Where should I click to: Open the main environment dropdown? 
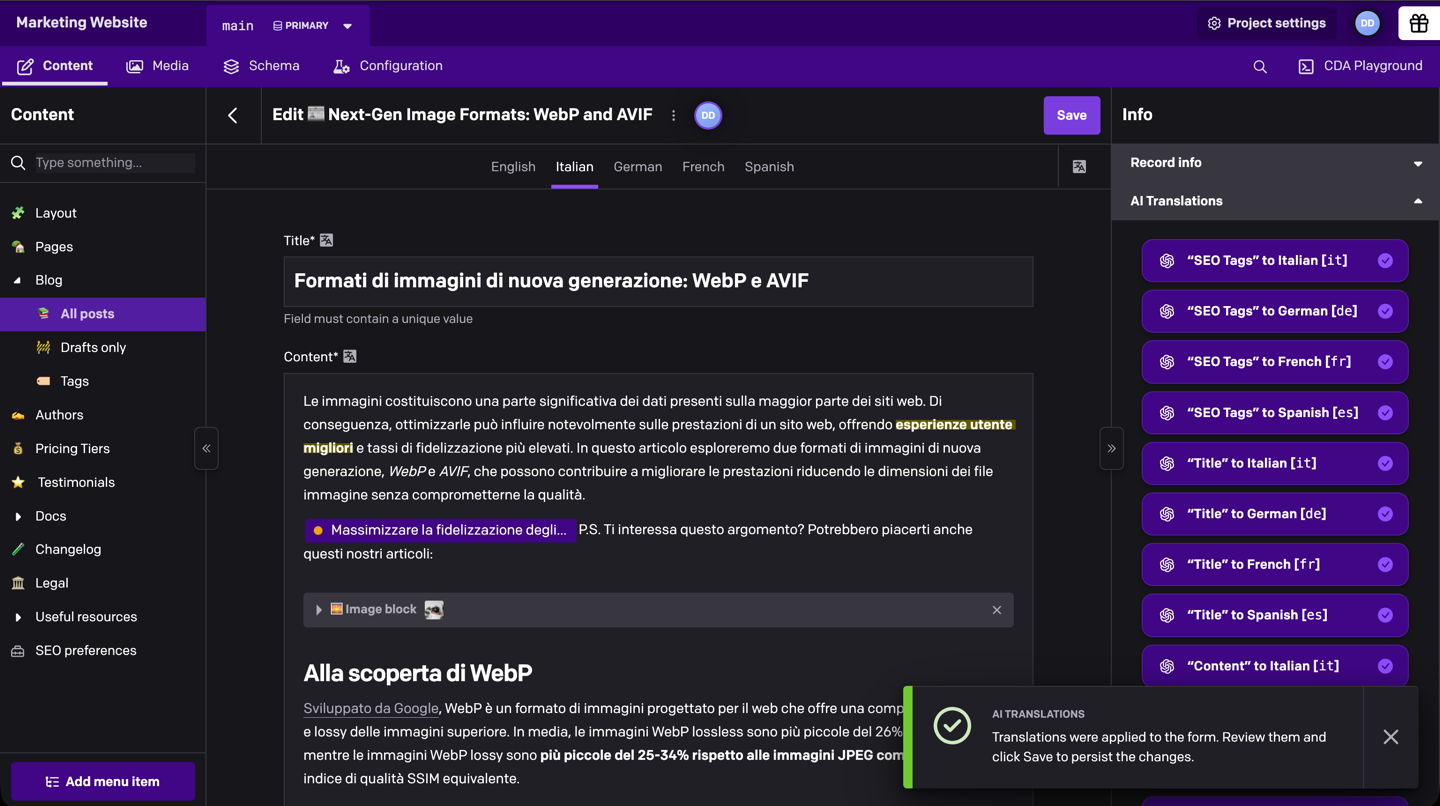click(x=288, y=26)
